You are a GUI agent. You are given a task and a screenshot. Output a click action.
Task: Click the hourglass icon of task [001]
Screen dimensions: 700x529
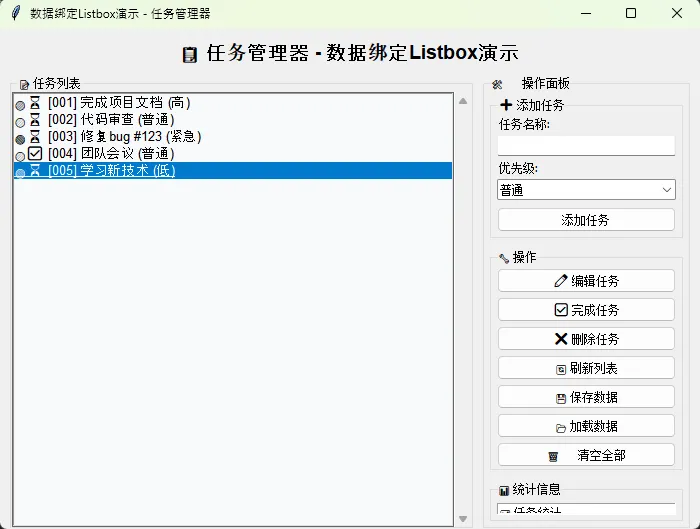(x=35, y=102)
